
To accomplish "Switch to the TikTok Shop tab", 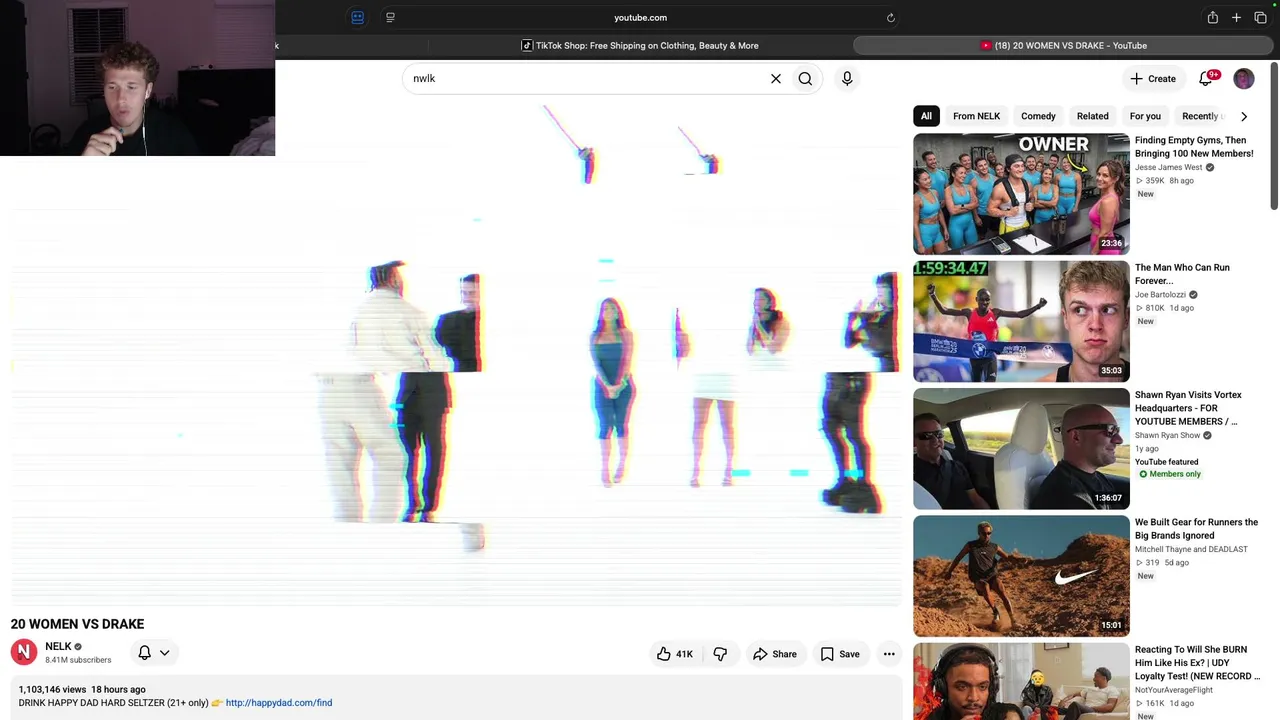I will click(x=640, y=45).
